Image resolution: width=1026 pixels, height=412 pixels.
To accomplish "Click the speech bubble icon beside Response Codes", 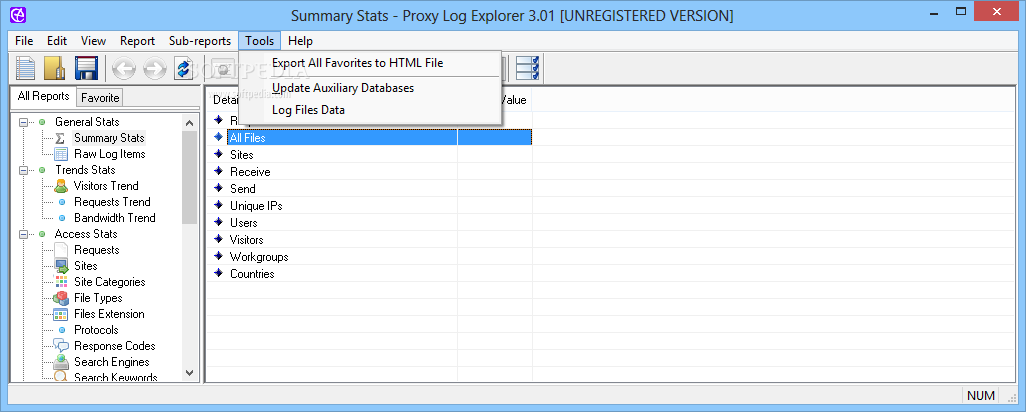I will coord(61,346).
